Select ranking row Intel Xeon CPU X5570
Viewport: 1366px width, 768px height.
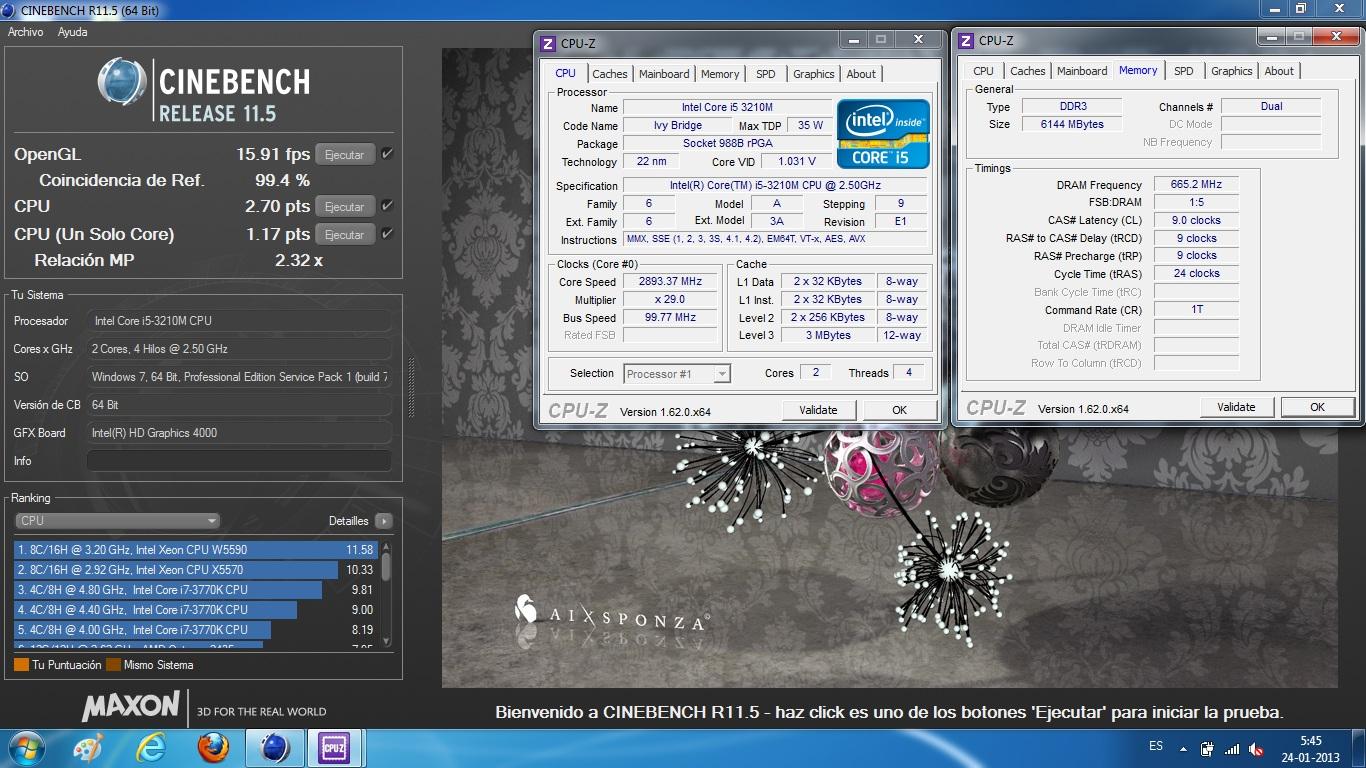(196, 570)
